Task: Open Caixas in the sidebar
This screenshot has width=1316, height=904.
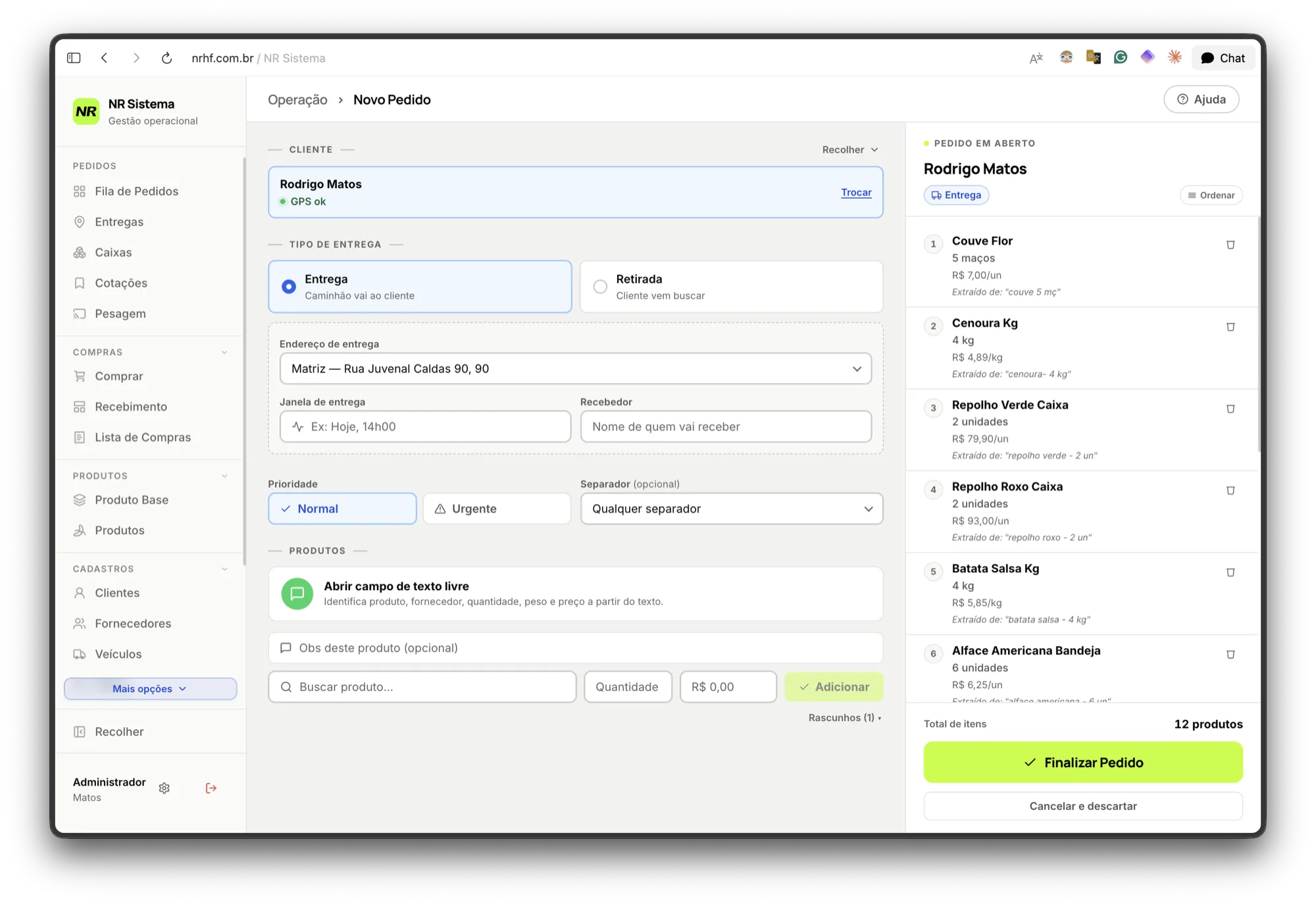Action: [x=113, y=253]
